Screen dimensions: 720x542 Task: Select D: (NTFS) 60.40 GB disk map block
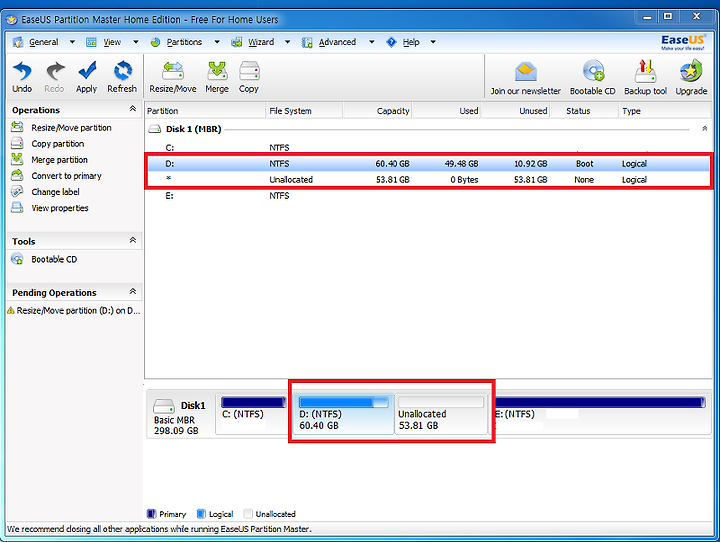click(343, 414)
